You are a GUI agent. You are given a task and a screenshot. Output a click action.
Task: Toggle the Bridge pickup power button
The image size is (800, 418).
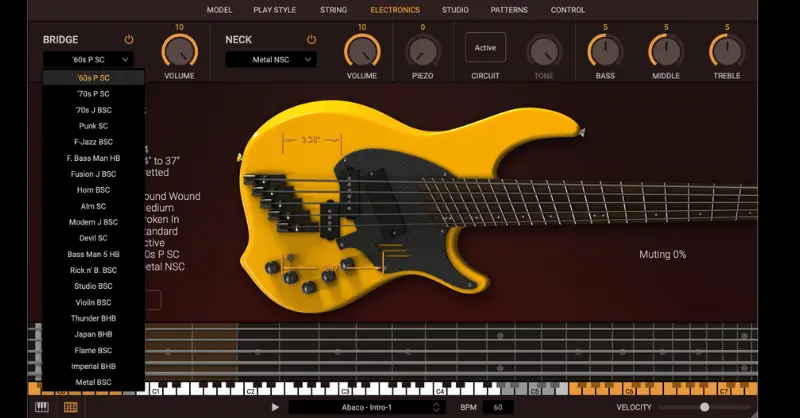click(129, 39)
